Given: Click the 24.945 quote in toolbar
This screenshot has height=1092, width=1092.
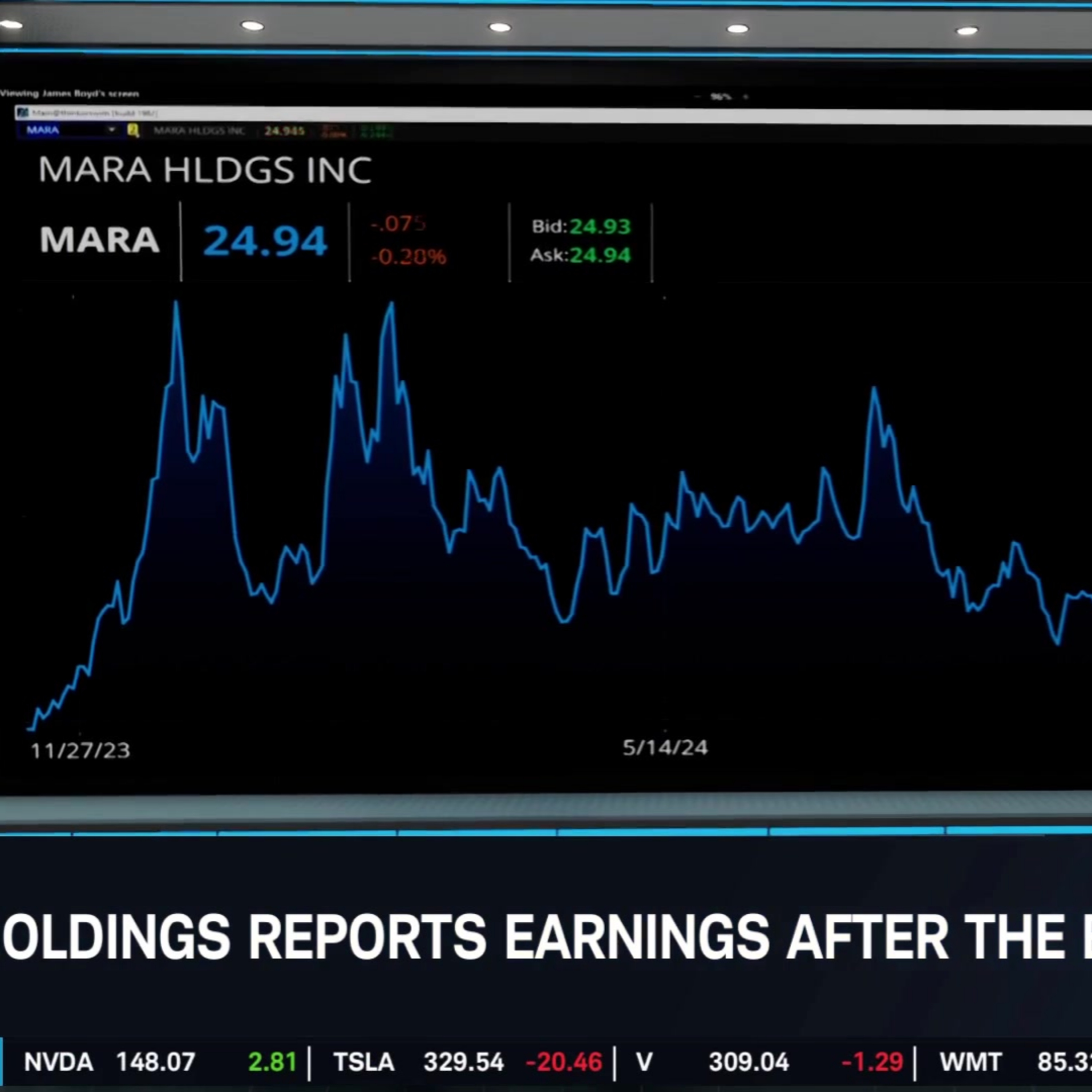Looking at the screenshot, I should pyautogui.click(x=284, y=131).
